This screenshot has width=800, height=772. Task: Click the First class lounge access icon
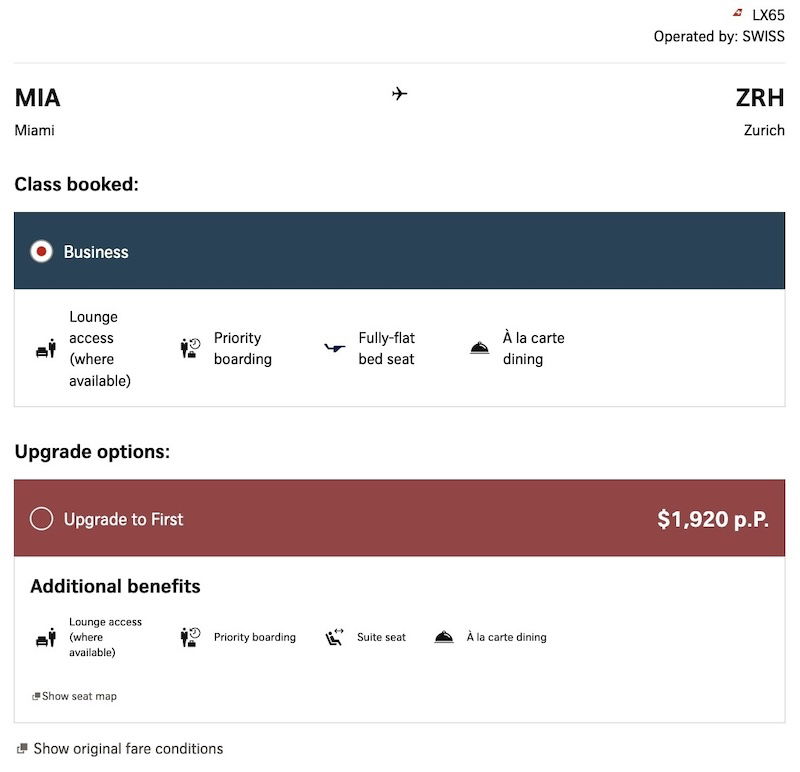[x=46, y=638]
